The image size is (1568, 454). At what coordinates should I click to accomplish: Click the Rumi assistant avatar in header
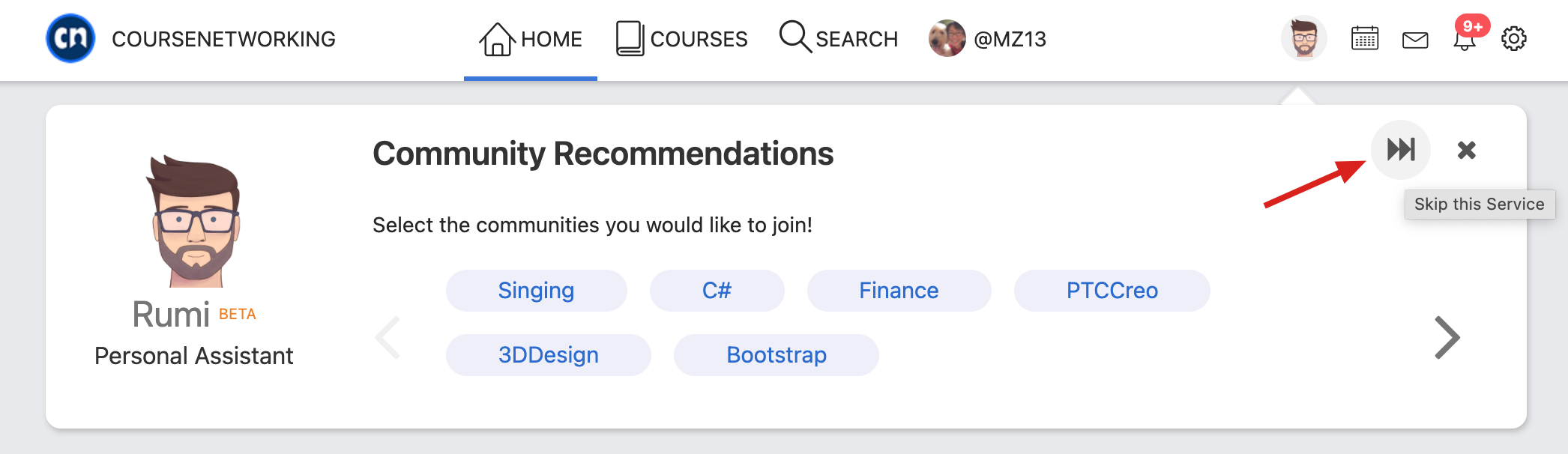[1304, 38]
